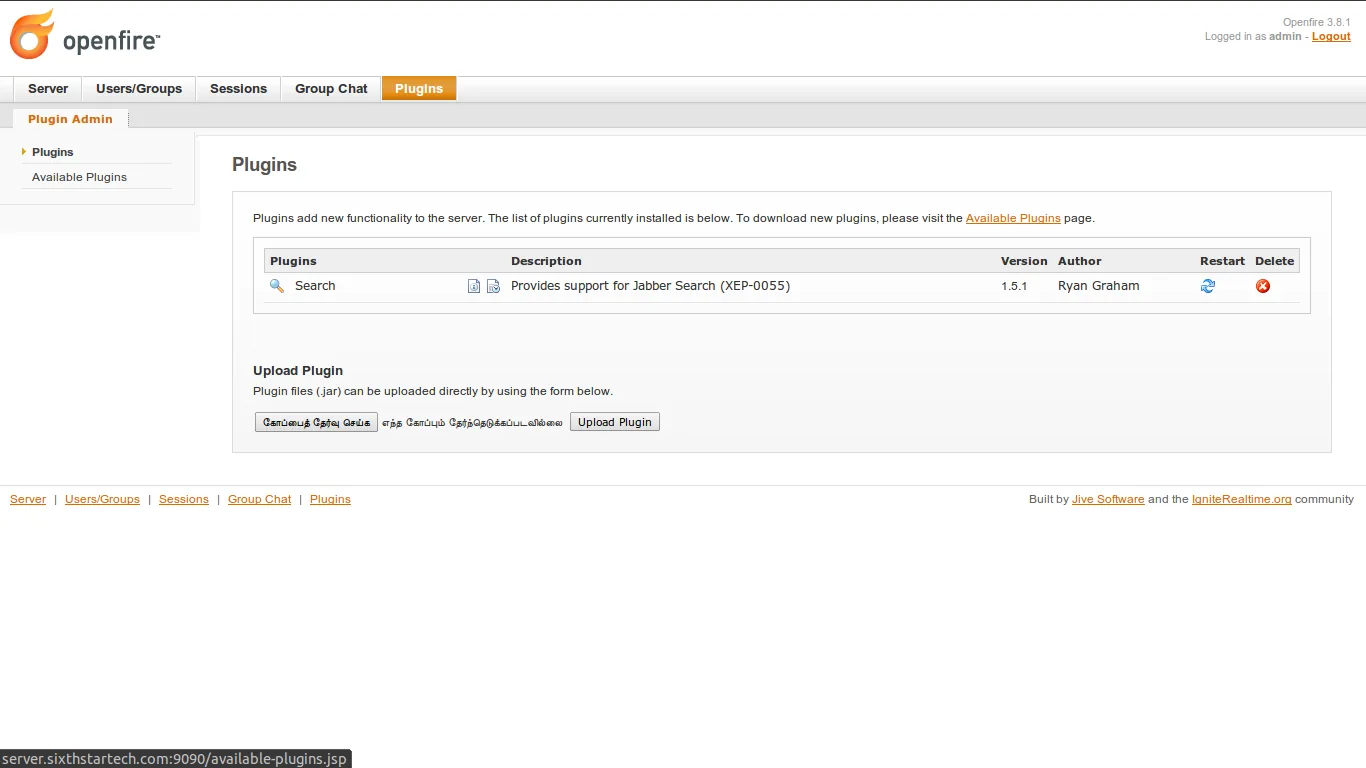Click the version value 1.5.1
This screenshot has height=768, width=1366.
1014,286
